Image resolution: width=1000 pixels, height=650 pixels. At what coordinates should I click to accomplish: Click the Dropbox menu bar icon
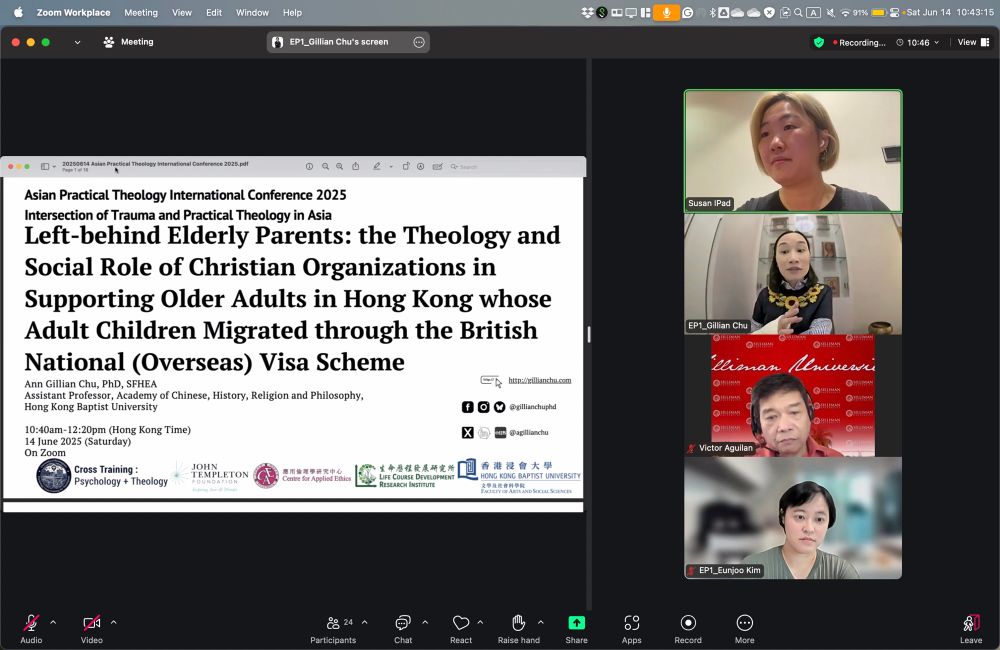(587, 12)
